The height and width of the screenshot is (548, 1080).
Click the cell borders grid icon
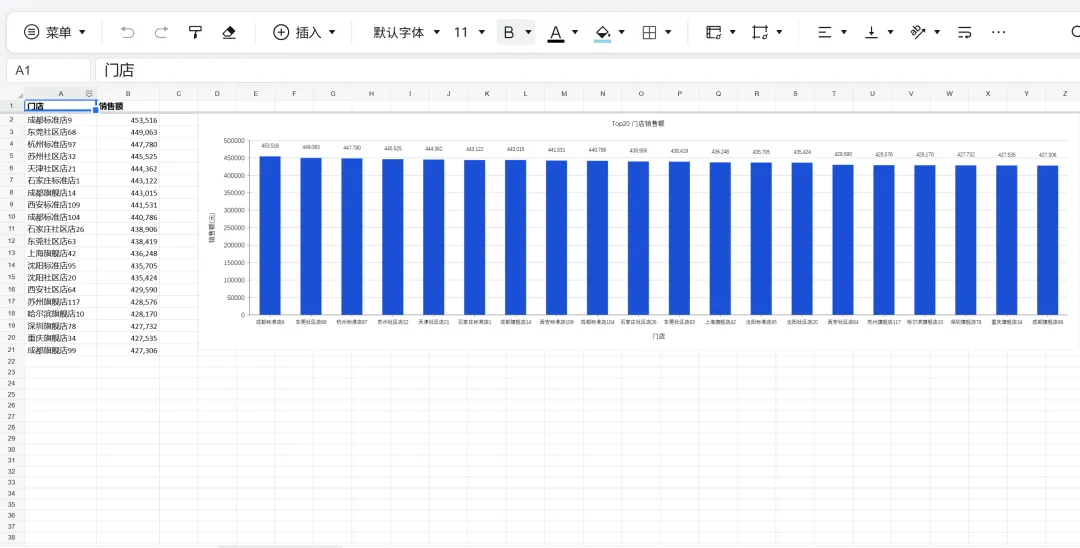(649, 32)
